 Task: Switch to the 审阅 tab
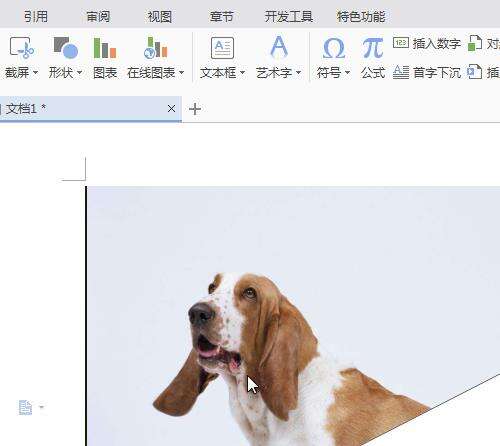point(98,16)
